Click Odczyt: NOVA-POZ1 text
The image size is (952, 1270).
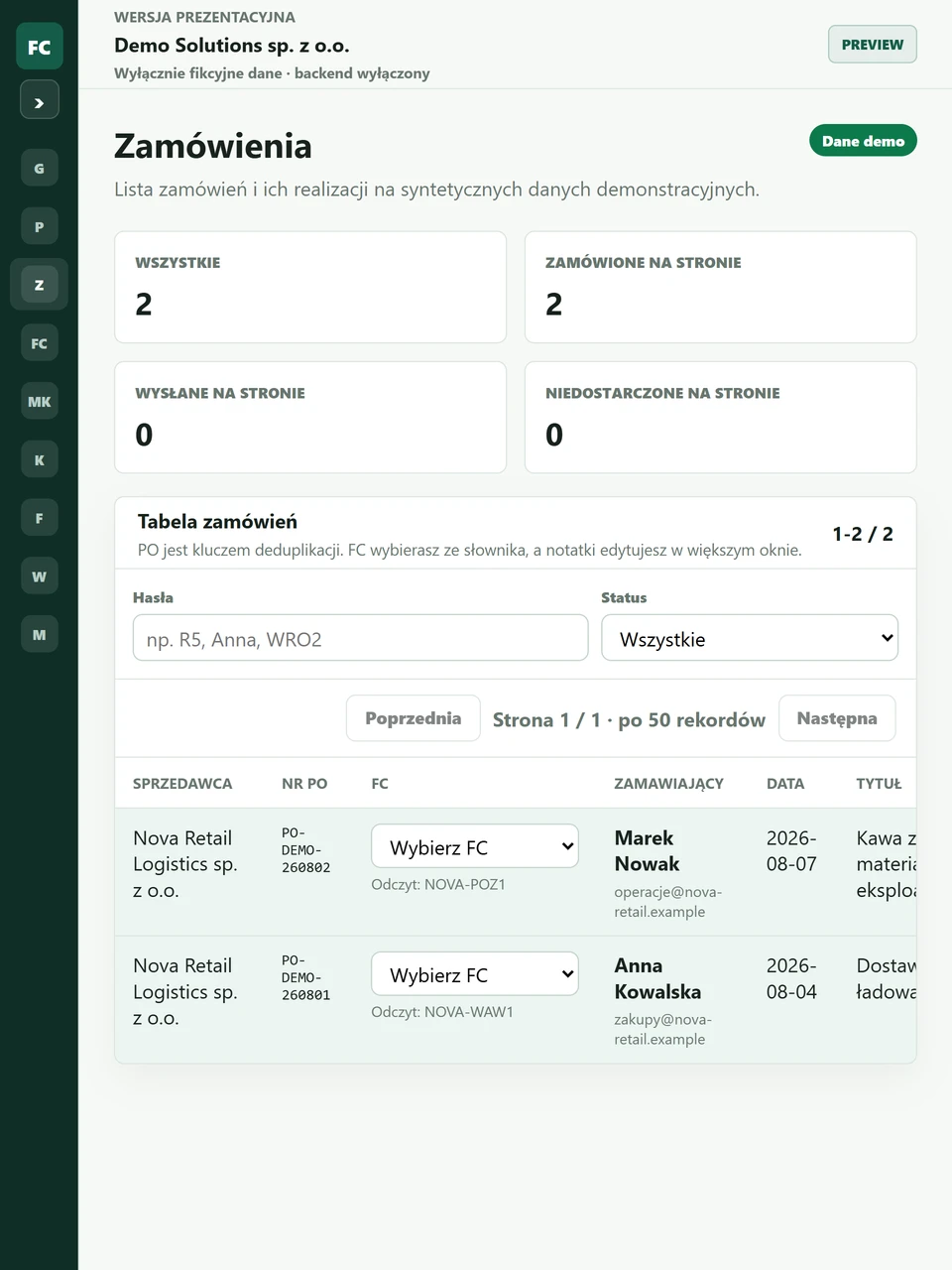click(x=438, y=884)
